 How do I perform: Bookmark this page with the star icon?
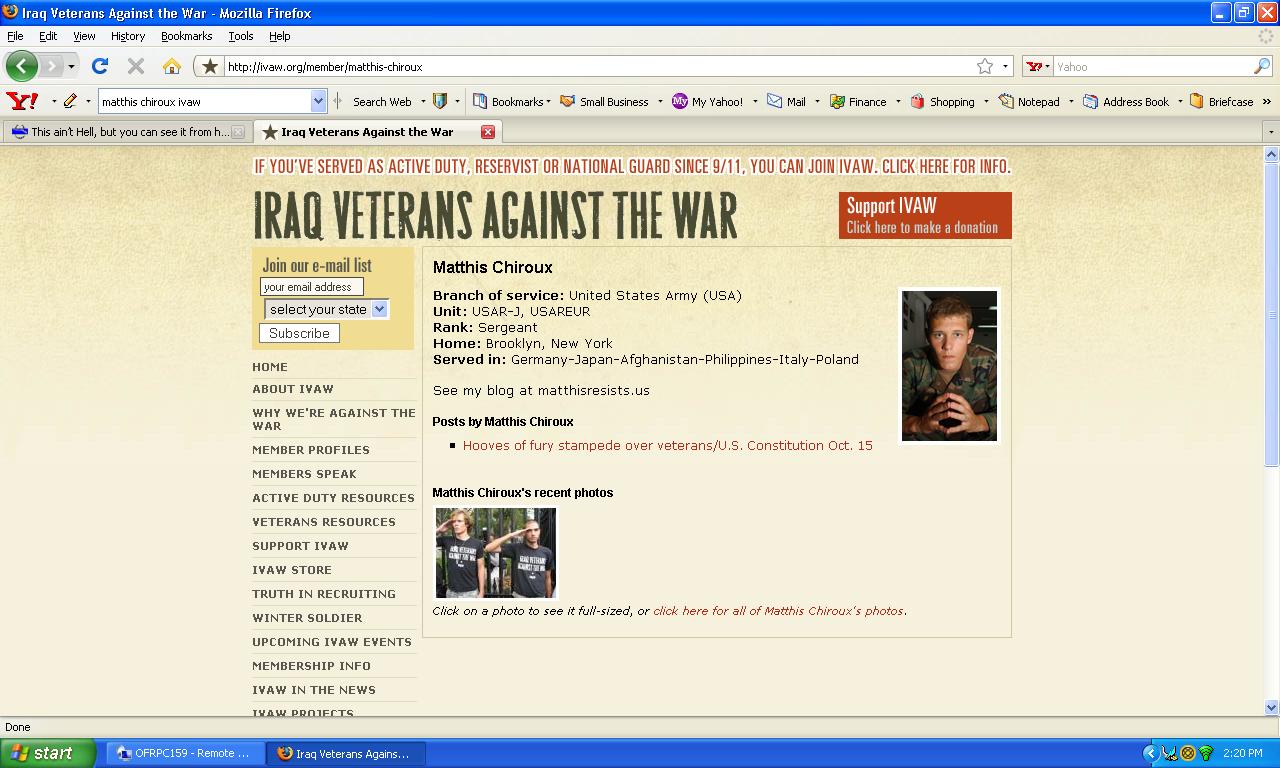pos(985,66)
